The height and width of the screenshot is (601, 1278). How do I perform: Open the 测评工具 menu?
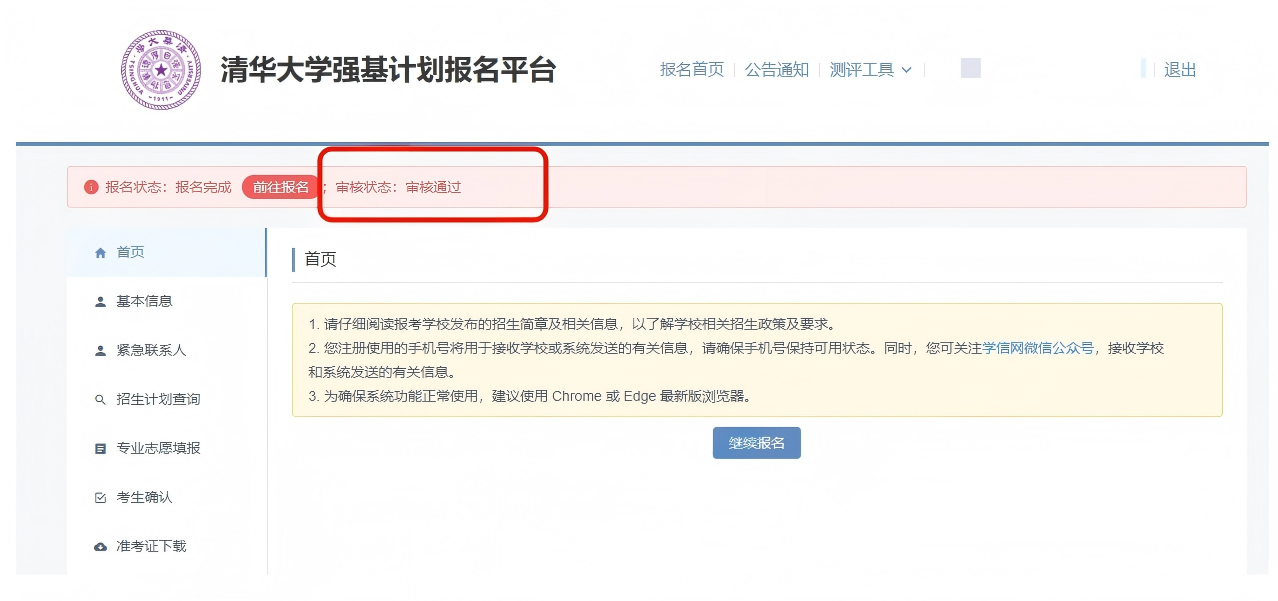pyautogui.click(x=871, y=70)
